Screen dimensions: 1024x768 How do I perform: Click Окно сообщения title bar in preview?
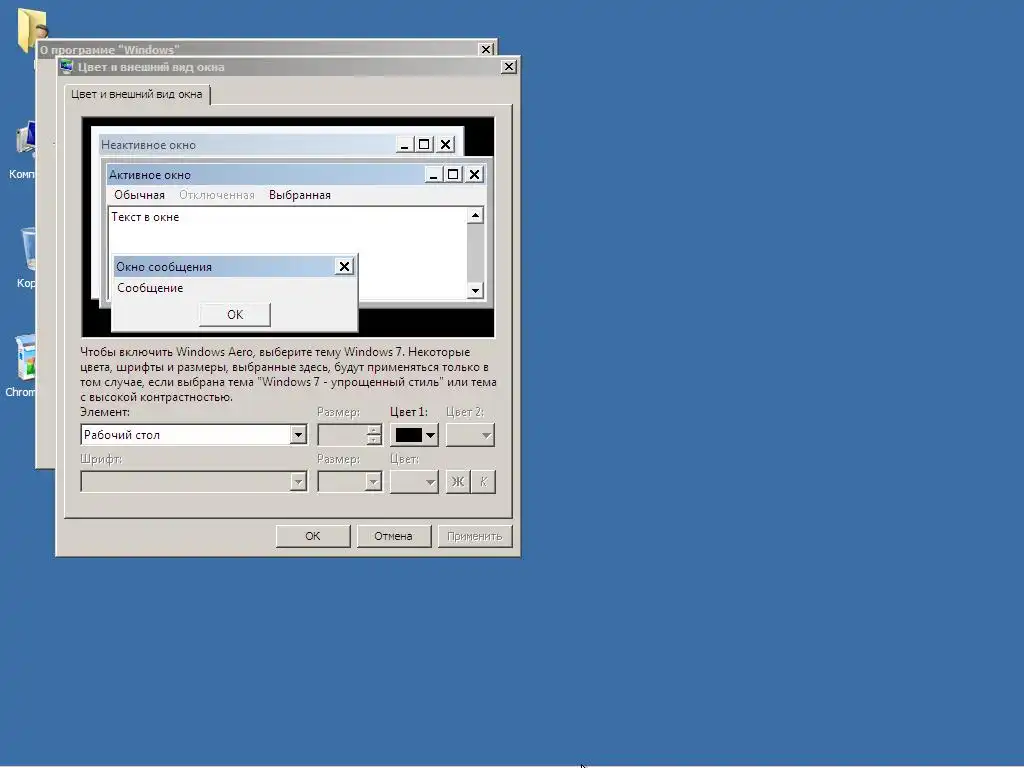tap(223, 266)
